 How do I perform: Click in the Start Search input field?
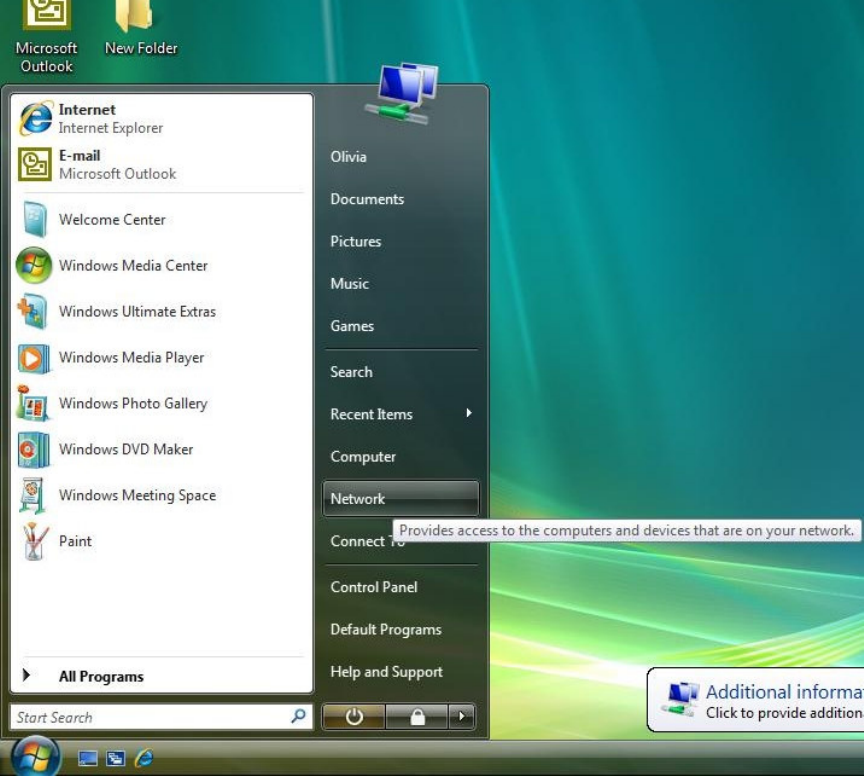coord(161,717)
